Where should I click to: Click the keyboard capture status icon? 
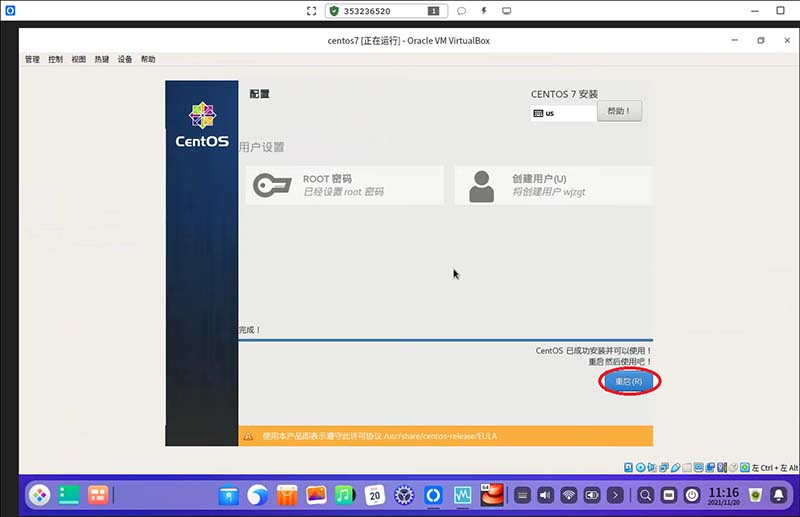click(745, 467)
